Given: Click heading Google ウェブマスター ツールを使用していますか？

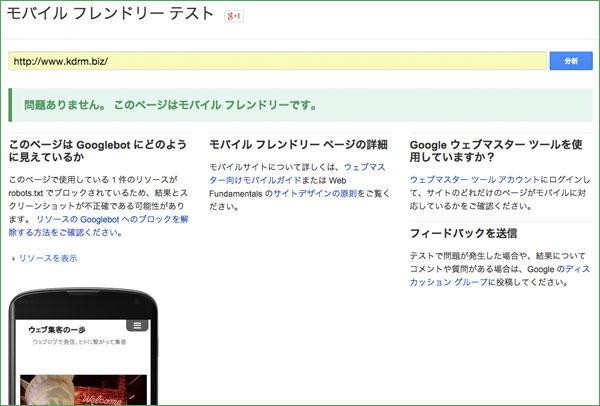Looking at the screenshot, I should tap(496, 151).
